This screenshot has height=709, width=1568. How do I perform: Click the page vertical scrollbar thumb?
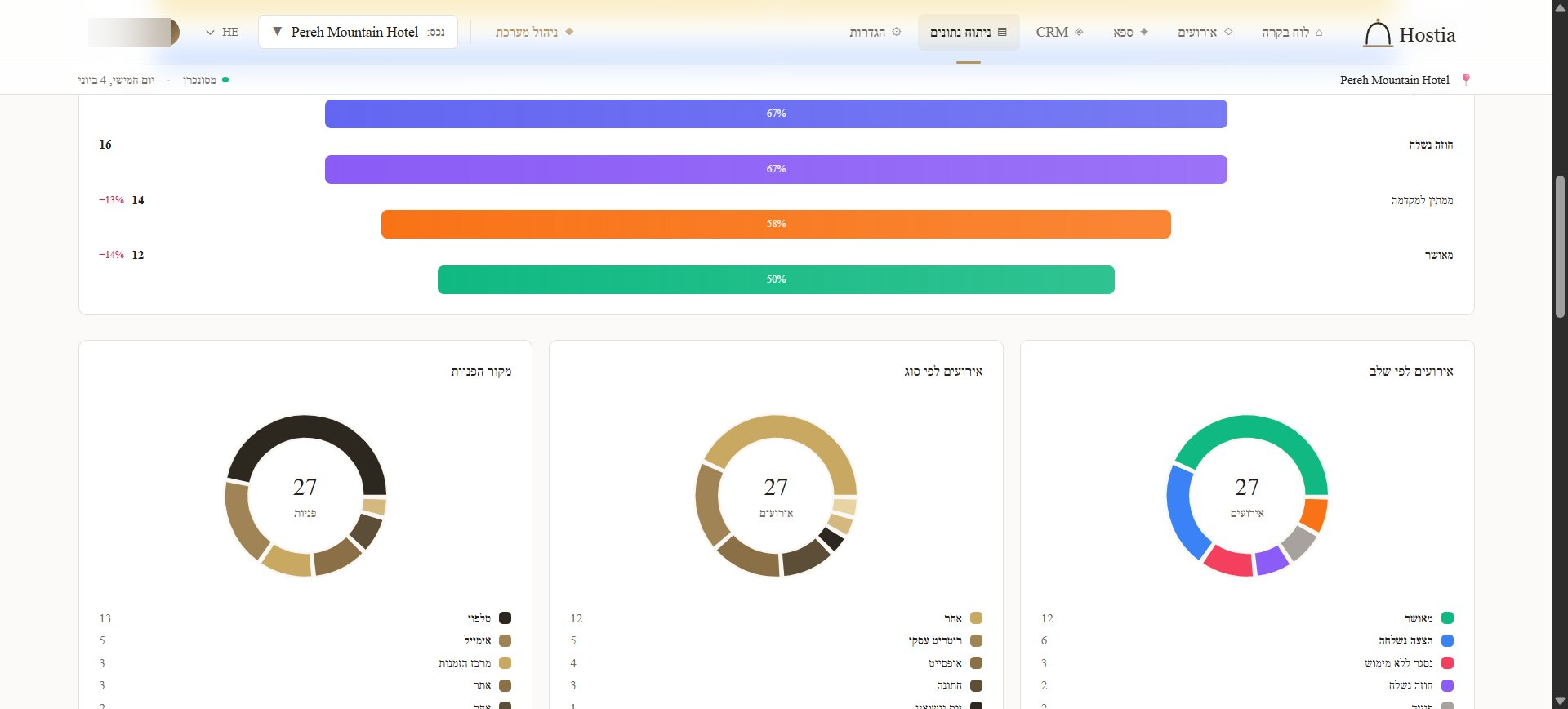tap(1560, 246)
